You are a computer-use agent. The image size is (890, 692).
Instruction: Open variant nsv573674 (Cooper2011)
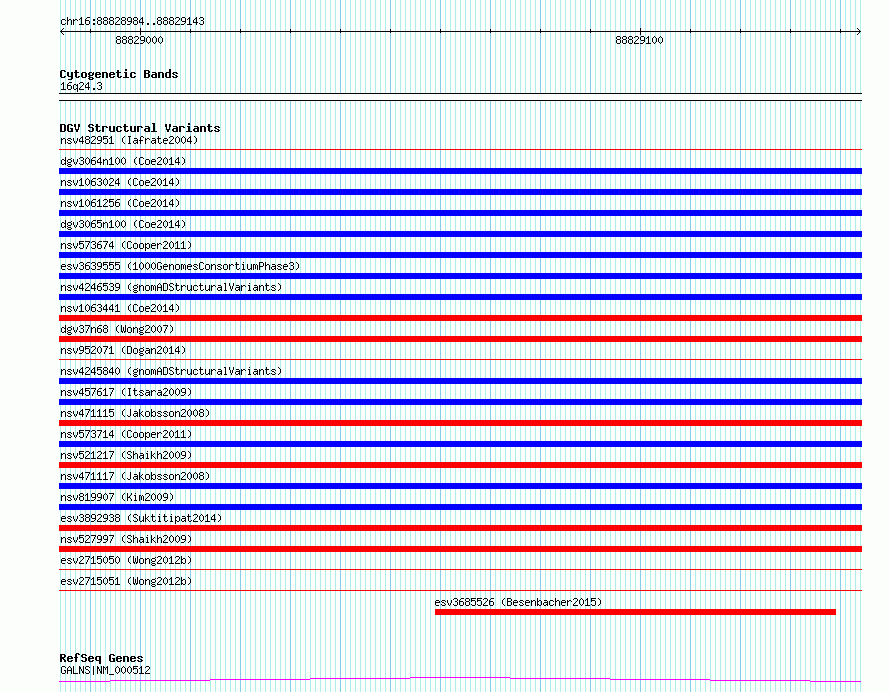126,245
